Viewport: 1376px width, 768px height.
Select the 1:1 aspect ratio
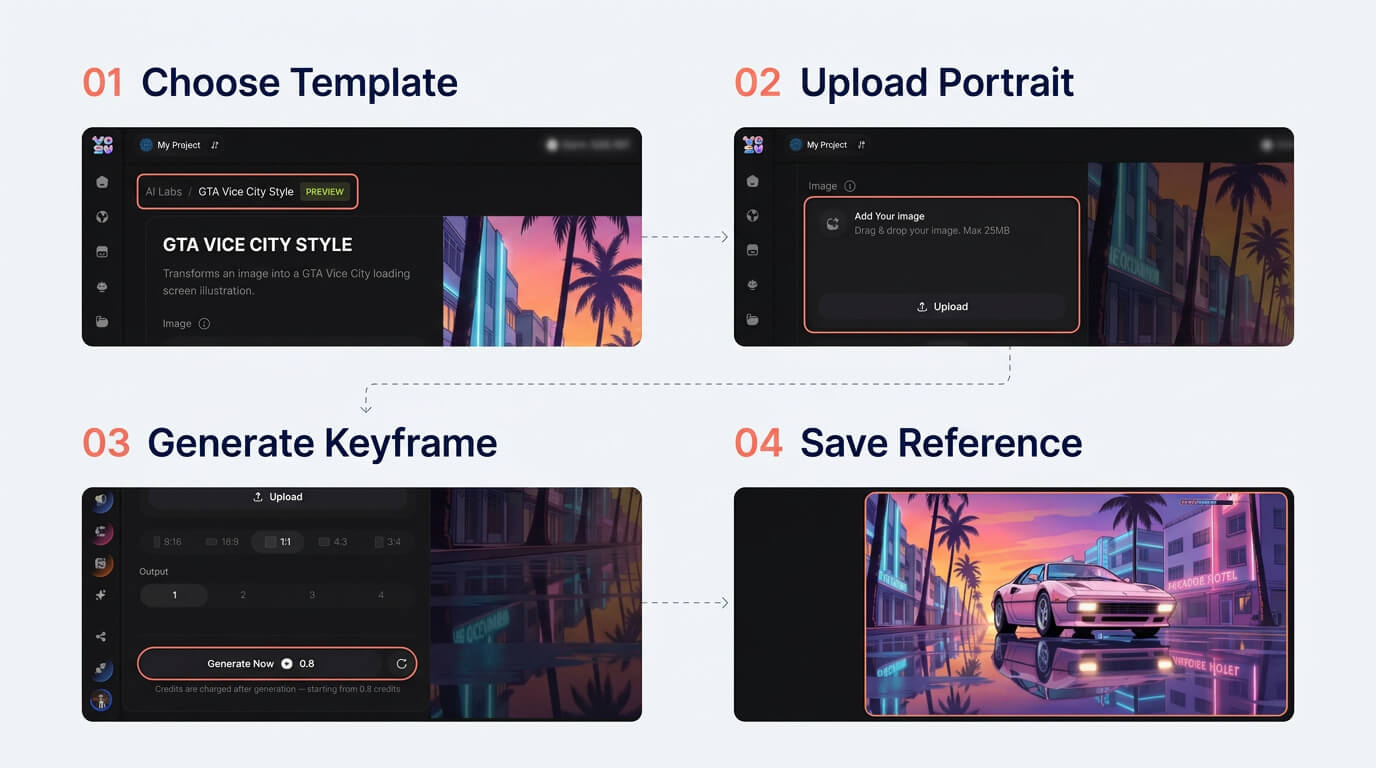coord(278,542)
